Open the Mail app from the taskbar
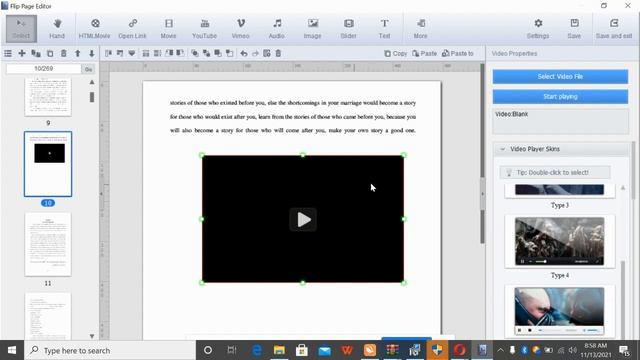 [324, 350]
